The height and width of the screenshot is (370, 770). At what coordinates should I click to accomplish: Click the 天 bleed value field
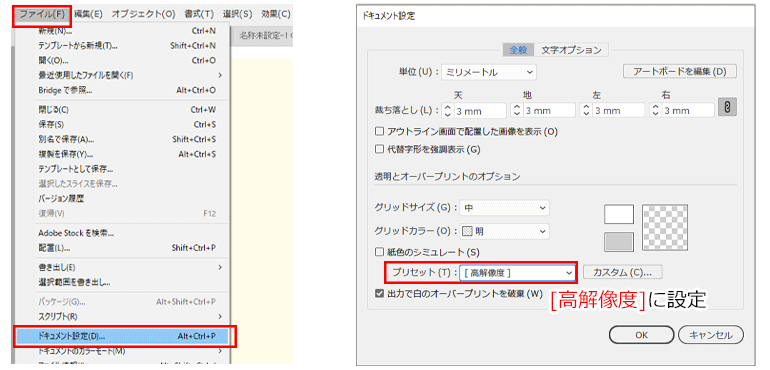tap(480, 111)
